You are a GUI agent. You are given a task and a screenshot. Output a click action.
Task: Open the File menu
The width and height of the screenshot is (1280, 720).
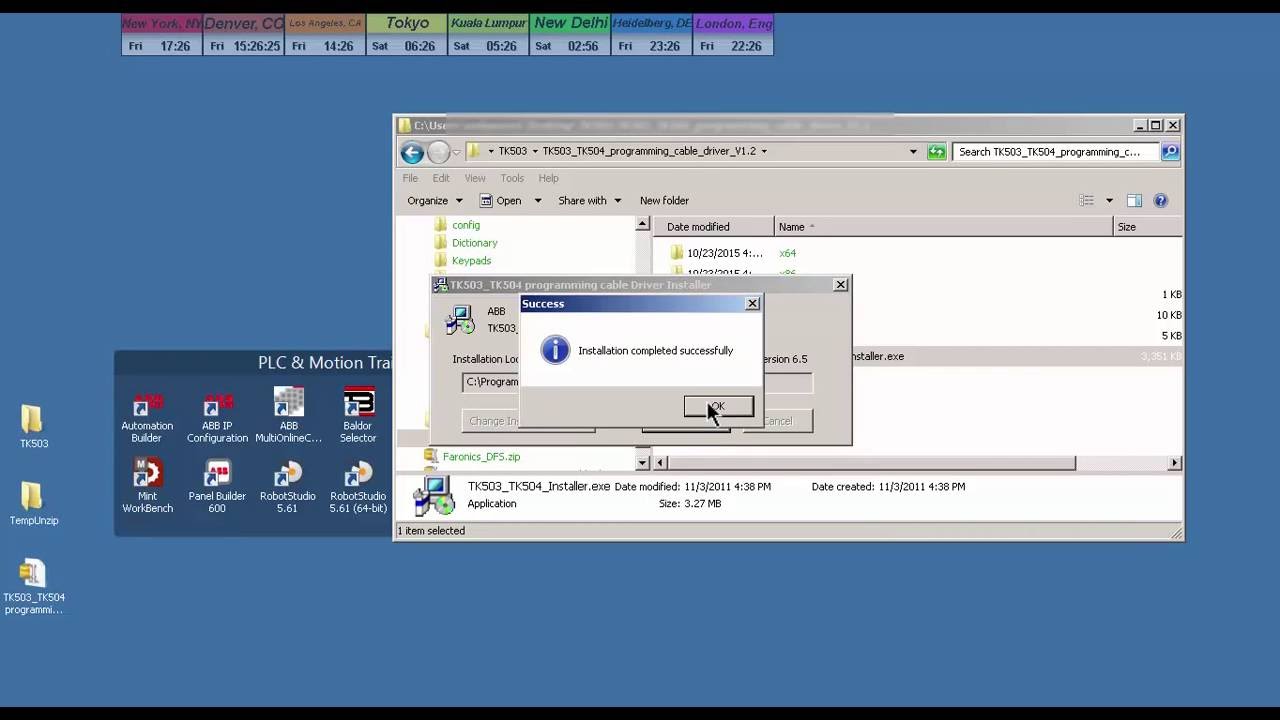tap(410, 178)
